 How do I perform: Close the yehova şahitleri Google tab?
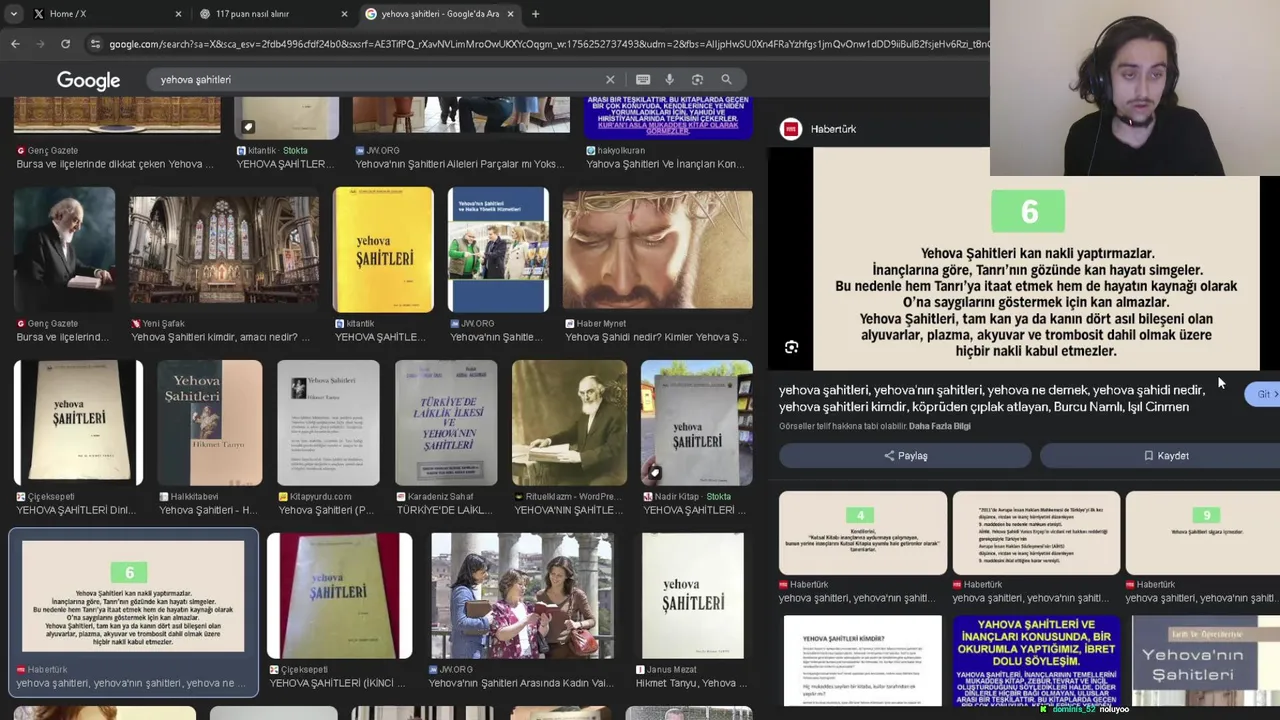(510, 14)
